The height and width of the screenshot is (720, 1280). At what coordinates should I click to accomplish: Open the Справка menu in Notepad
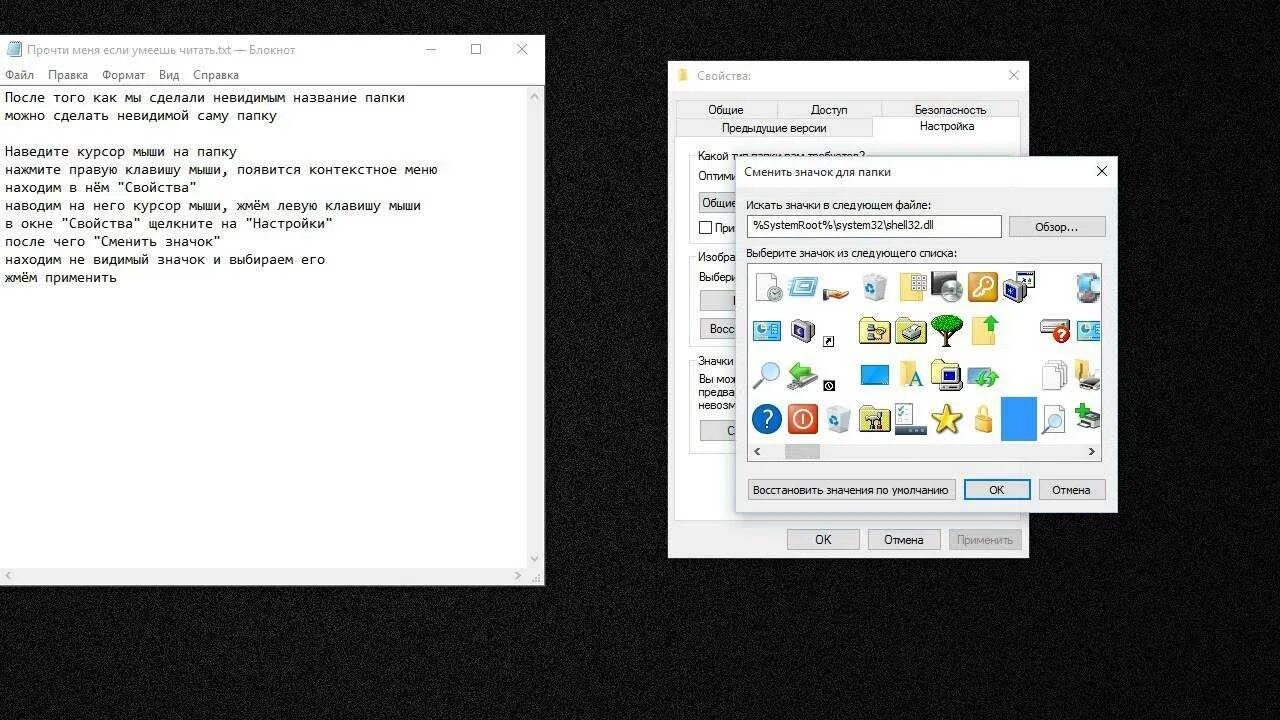pos(216,75)
